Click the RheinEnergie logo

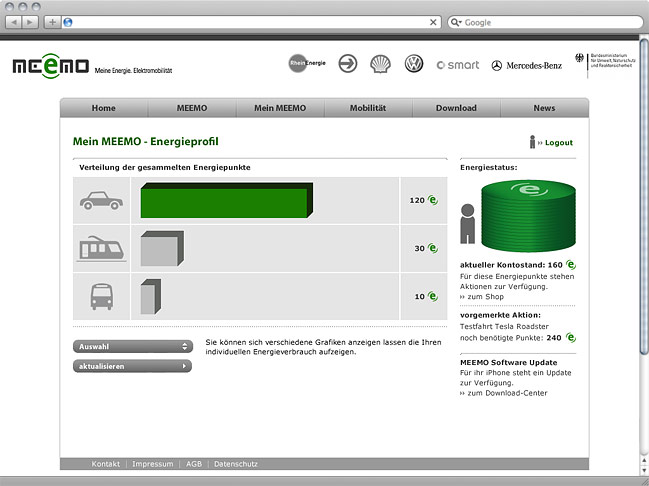pos(304,63)
